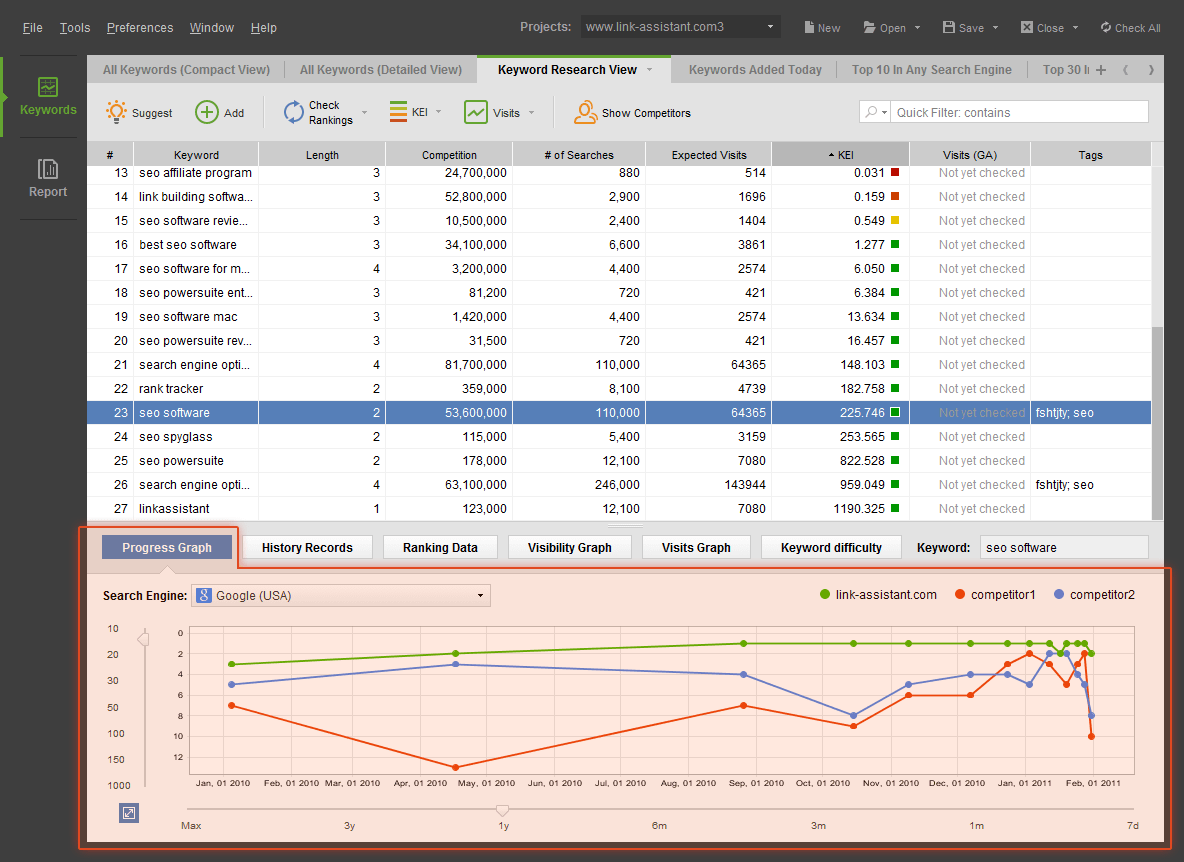Select the seo spyglass keyword row
1184x862 pixels.
(x=619, y=436)
